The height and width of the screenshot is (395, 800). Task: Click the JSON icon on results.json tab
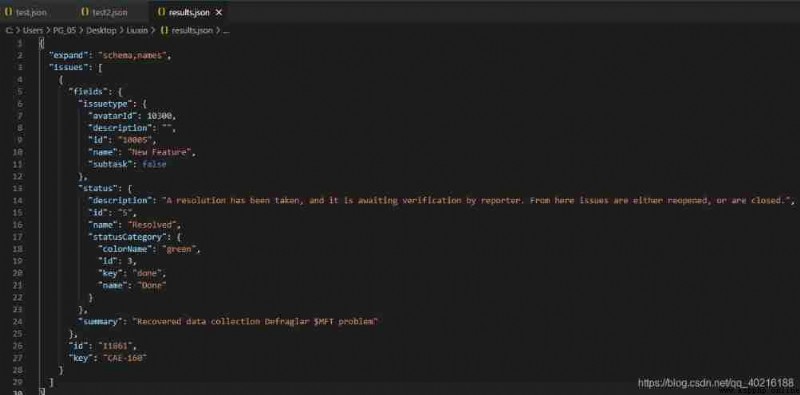pyautogui.click(x=162, y=12)
